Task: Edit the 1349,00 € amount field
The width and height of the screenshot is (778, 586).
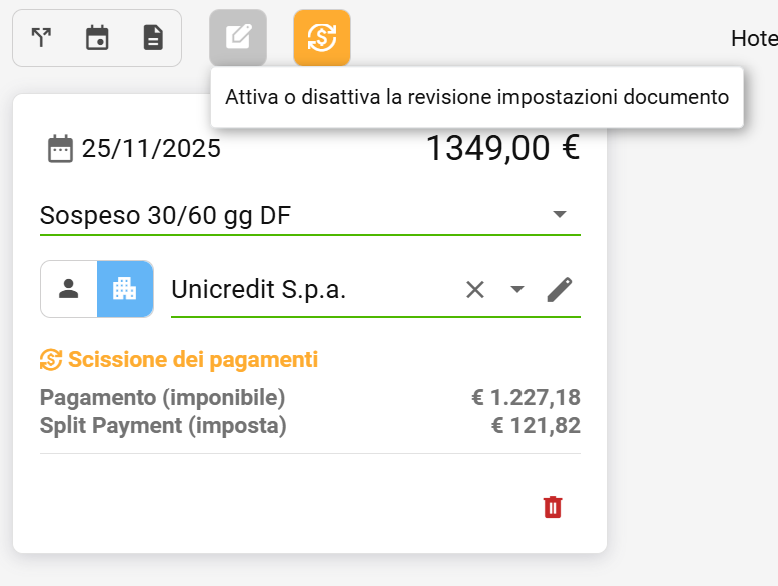Action: click(x=502, y=148)
